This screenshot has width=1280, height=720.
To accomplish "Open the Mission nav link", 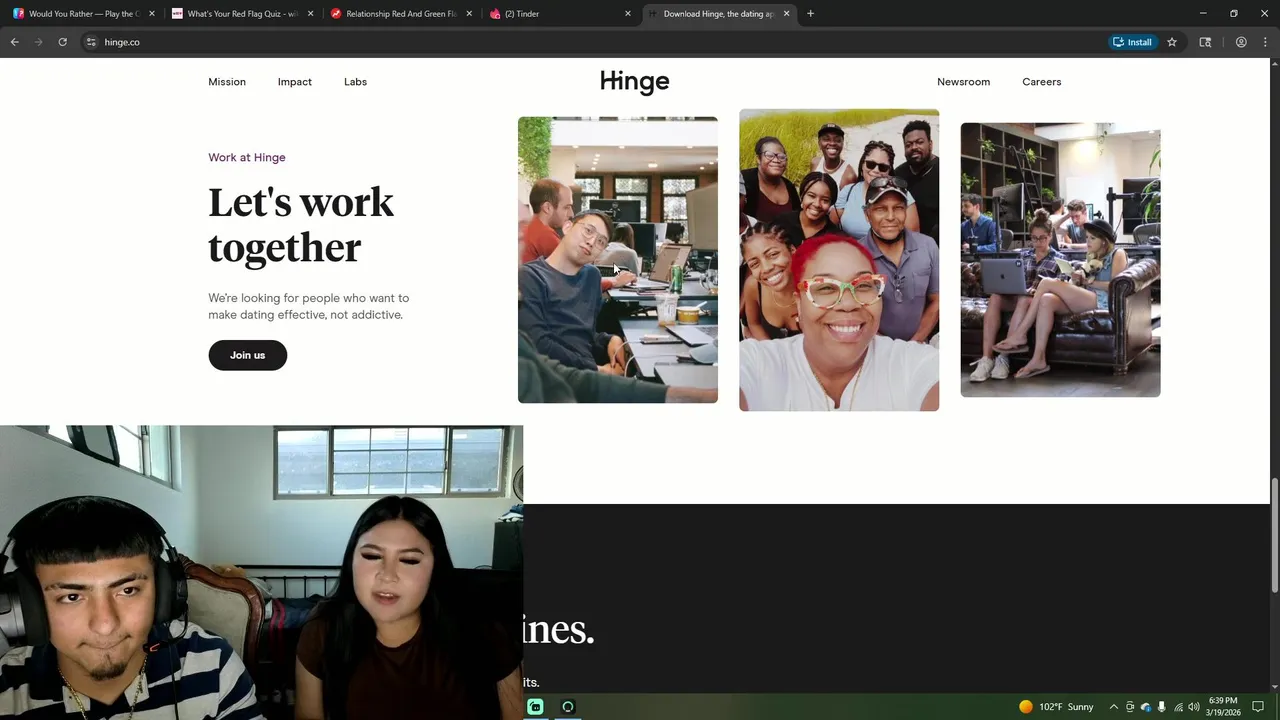I will pyautogui.click(x=227, y=82).
